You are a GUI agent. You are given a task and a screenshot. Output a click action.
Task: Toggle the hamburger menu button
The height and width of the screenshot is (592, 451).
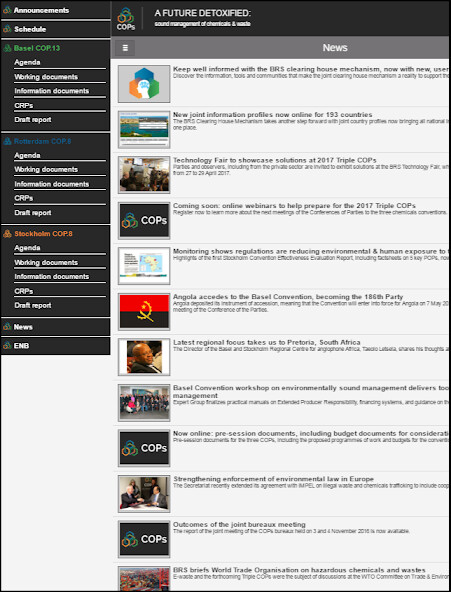[125, 48]
